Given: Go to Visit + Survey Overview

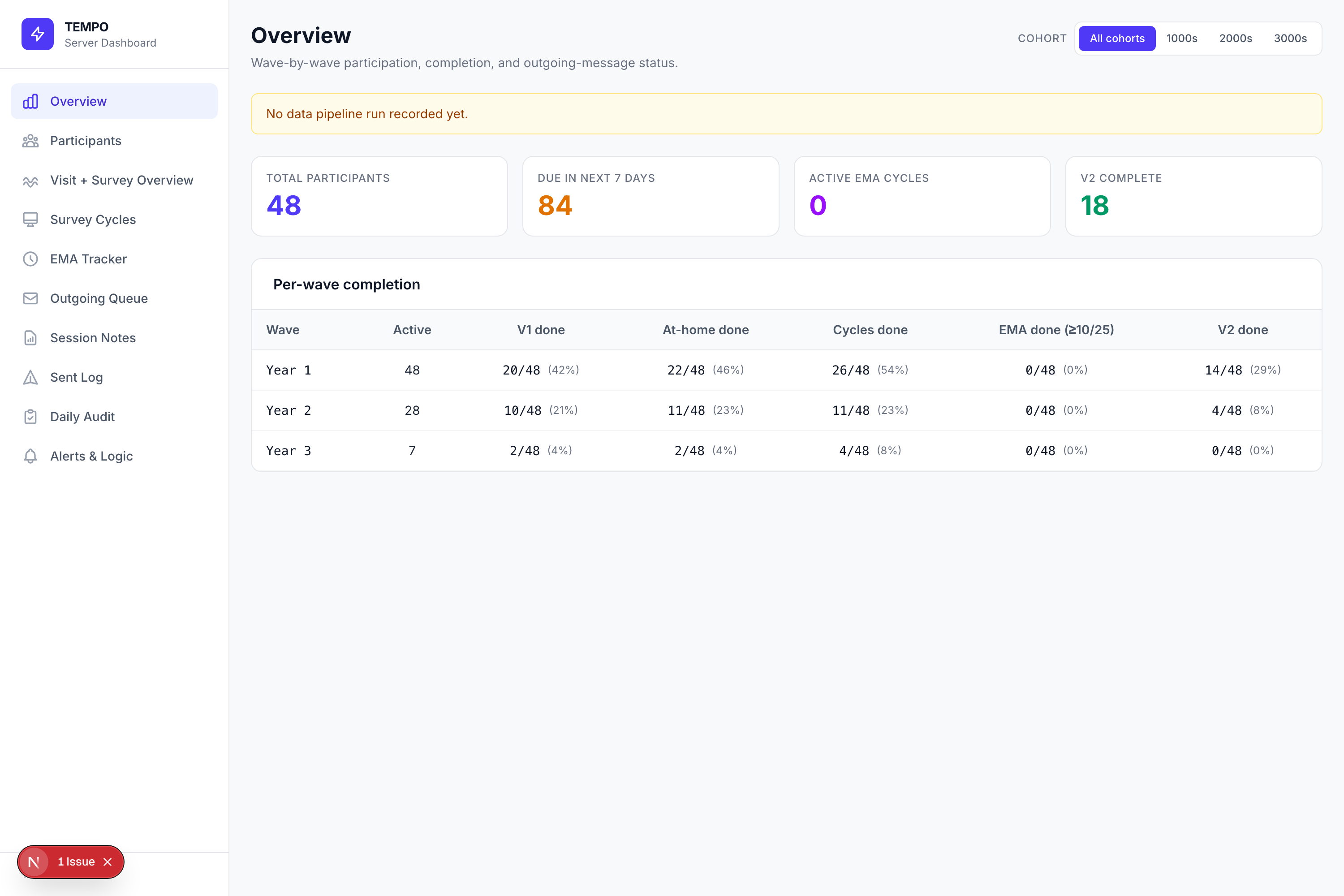Looking at the screenshot, I should [x=114, y=181].
